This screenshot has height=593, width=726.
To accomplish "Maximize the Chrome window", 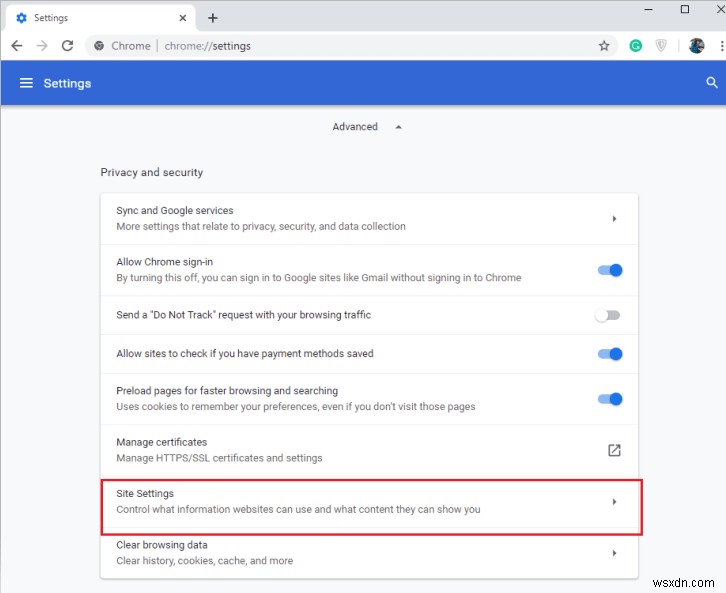I will pyautogui.click(x=685, y=9).
